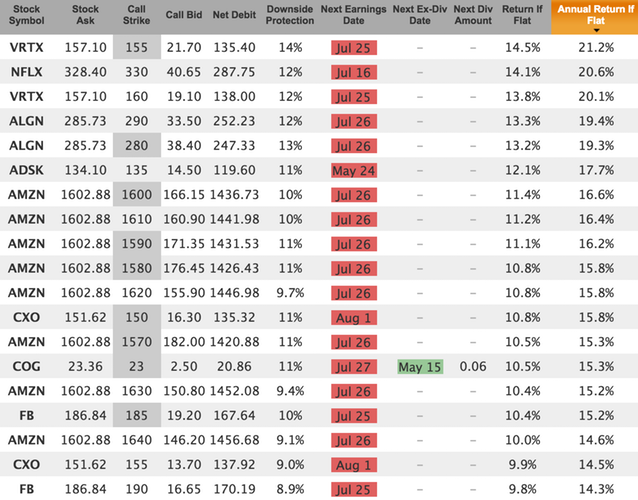Image resolution: width=638 pixels, height=500 pixels.
Task: Sort table by Stock Ask header
Action: pos(85,15)
